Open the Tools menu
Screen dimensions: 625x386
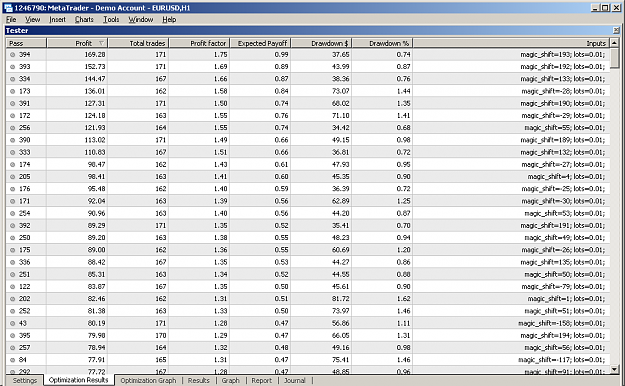coord(111,20)
